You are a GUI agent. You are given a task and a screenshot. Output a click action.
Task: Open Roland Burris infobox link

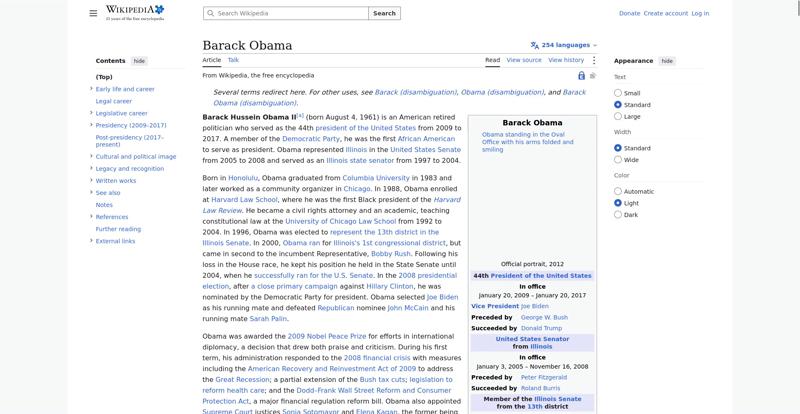(540, 388)
